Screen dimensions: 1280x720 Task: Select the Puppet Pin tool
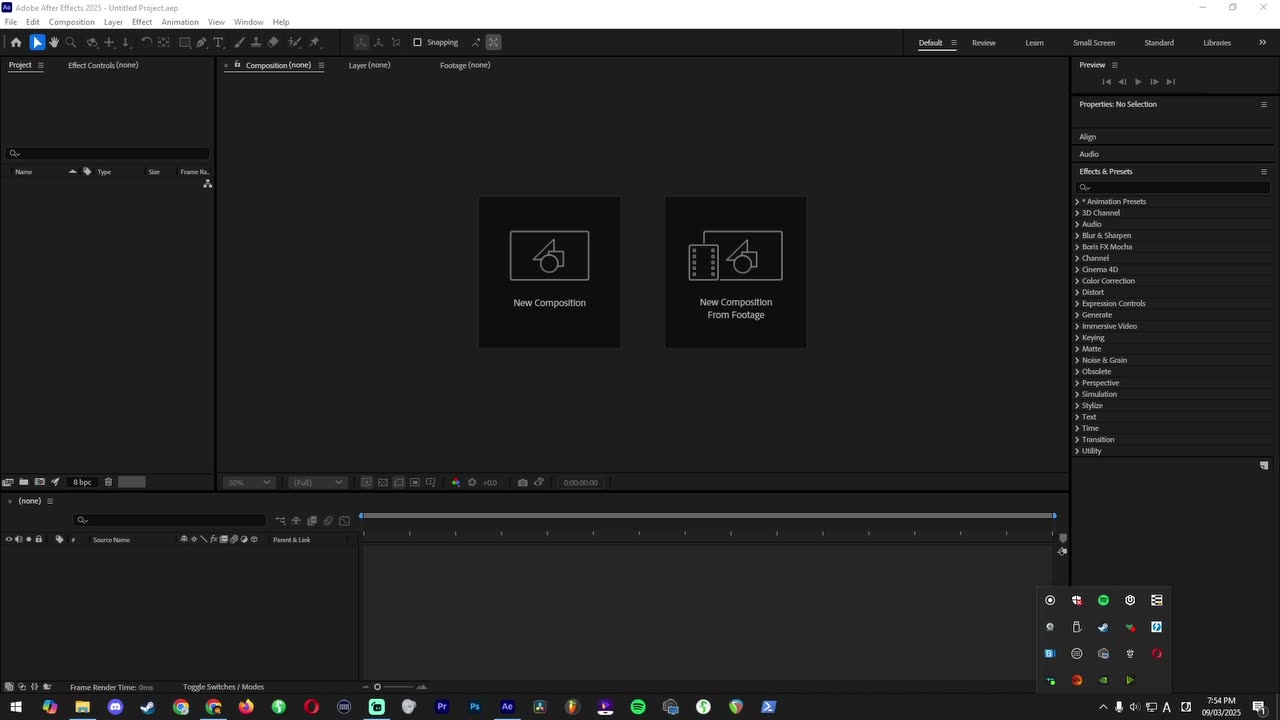pos(315,42)
